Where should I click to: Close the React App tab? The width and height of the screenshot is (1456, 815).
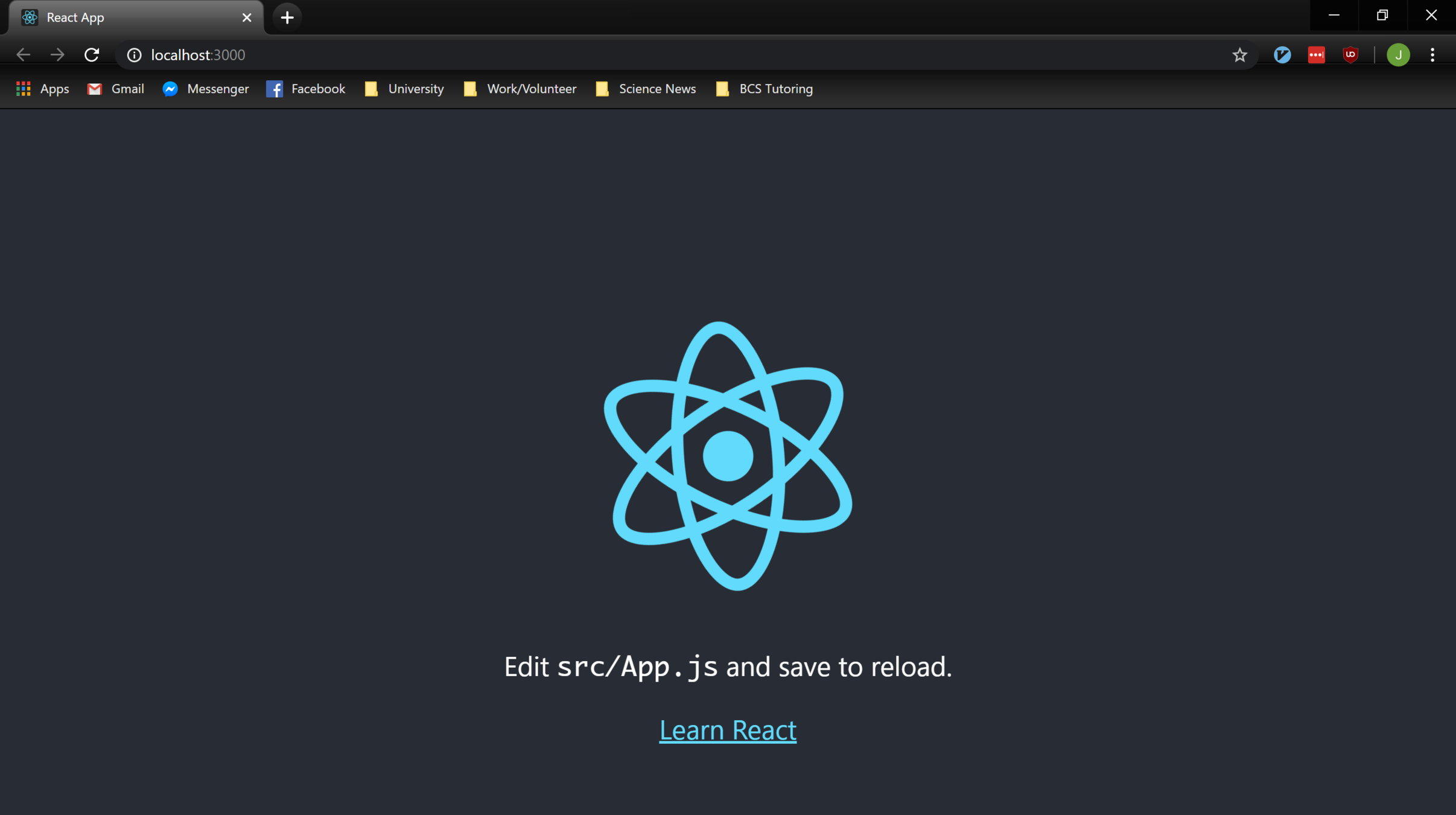pos(247,18)
